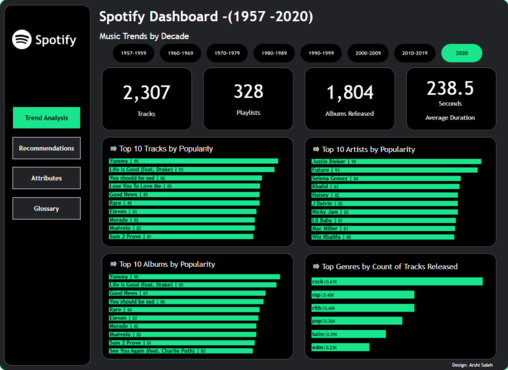Go to the Attributes page

point(46,178)
